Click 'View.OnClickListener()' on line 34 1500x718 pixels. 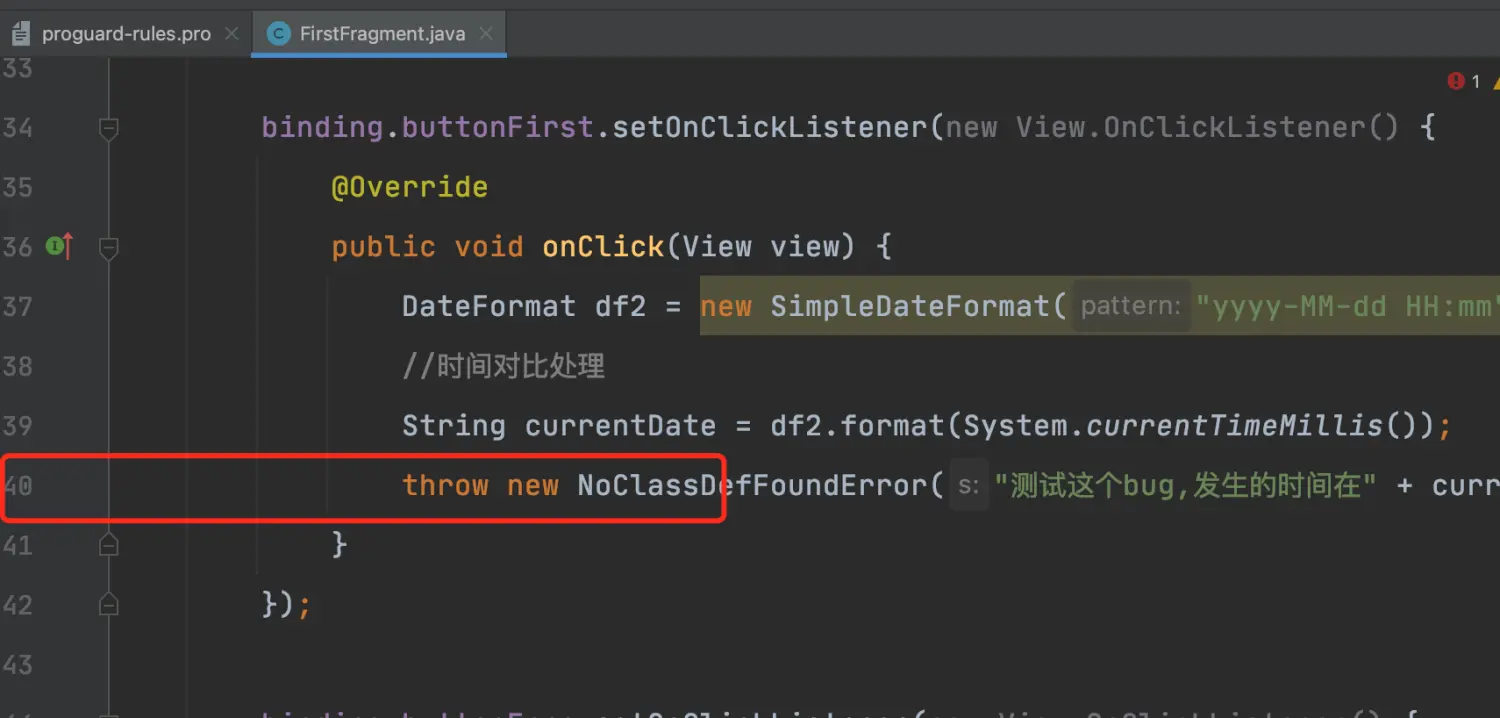1207,128
